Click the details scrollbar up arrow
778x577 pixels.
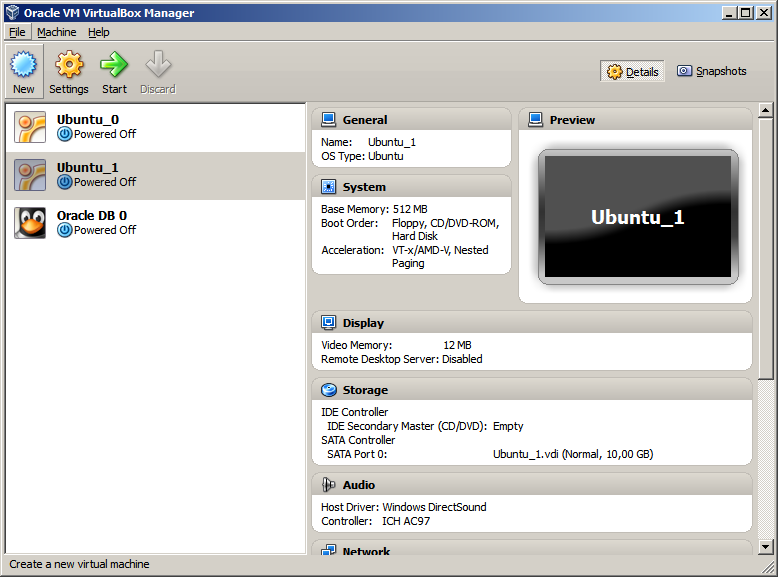[x=766, y=110]
